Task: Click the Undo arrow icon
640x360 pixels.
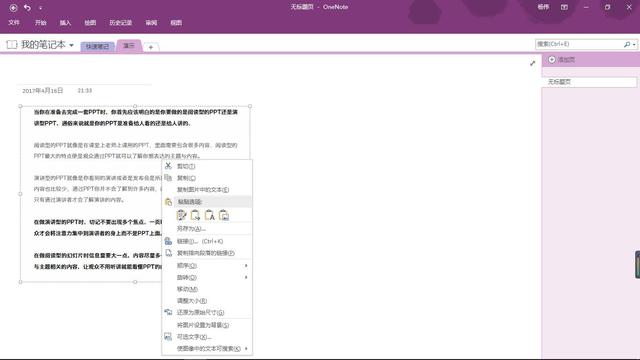Action: [x=27, y=8]
